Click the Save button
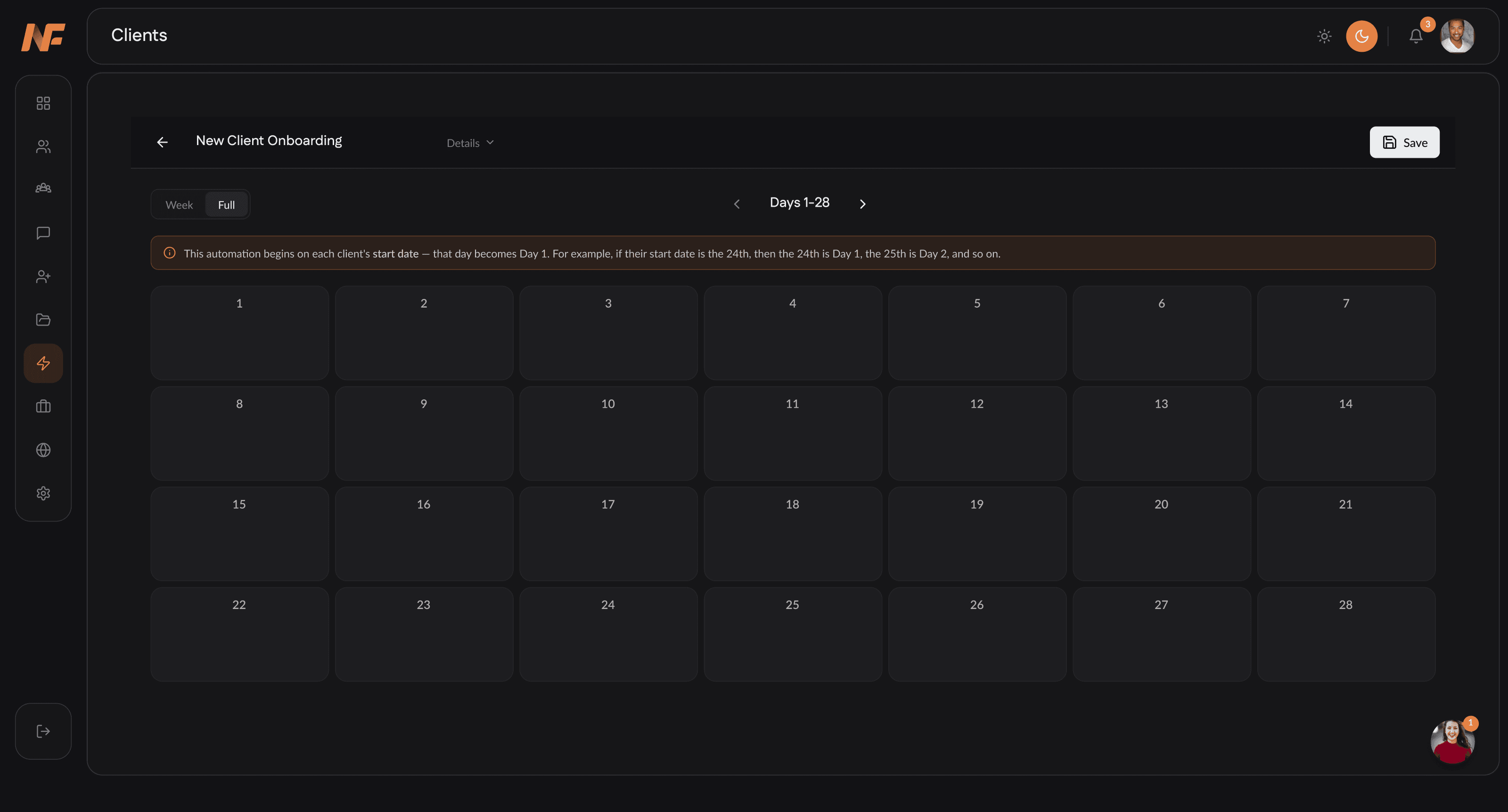The image size is (1508, 812). click(1404, 142)
